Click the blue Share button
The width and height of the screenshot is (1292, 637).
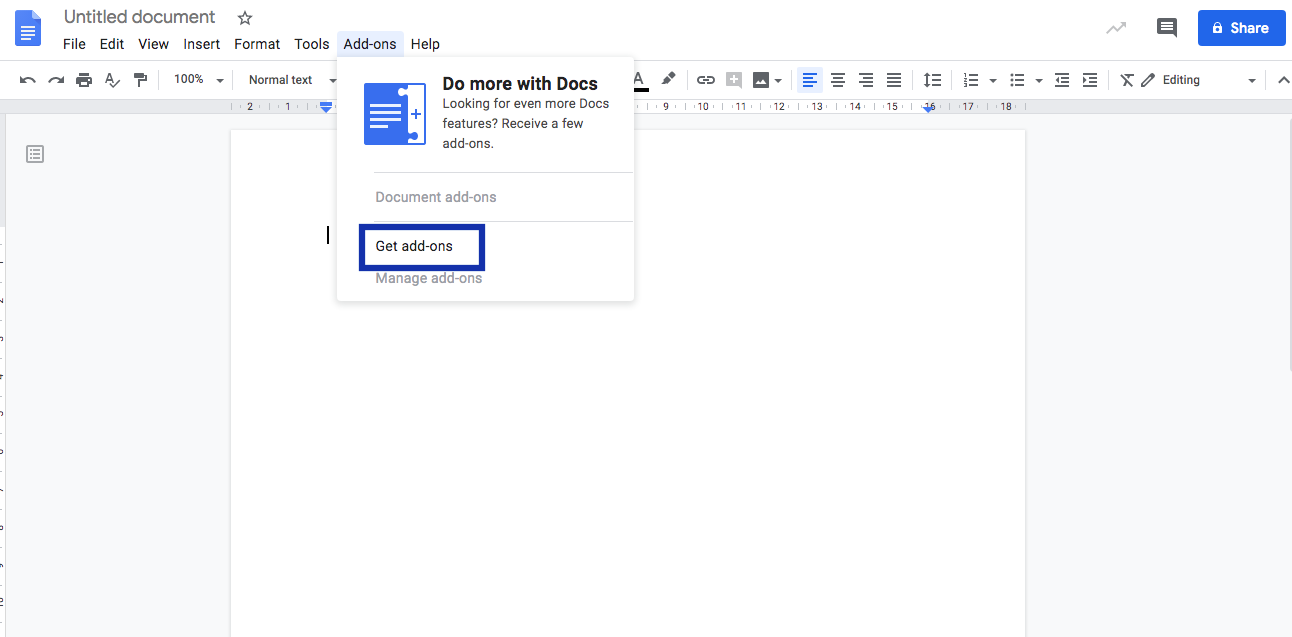coord(1242,28)
